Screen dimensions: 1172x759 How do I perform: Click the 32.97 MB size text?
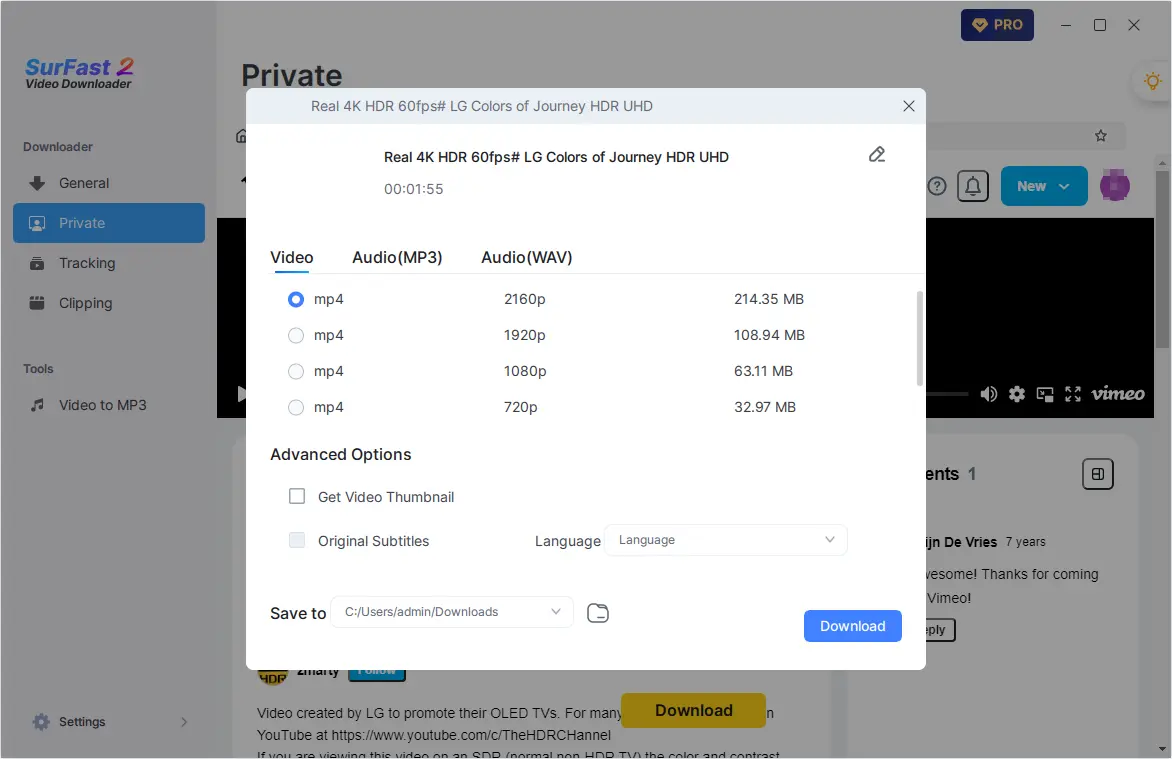[765, 407]
